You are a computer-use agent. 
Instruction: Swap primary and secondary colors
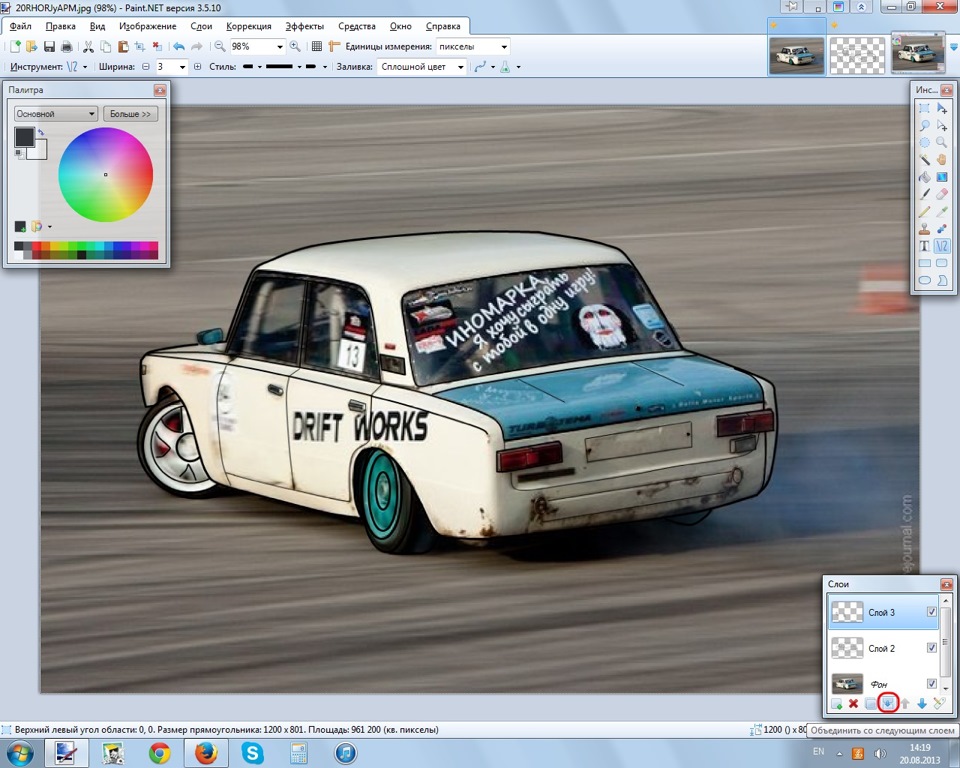tap(41, 132)
